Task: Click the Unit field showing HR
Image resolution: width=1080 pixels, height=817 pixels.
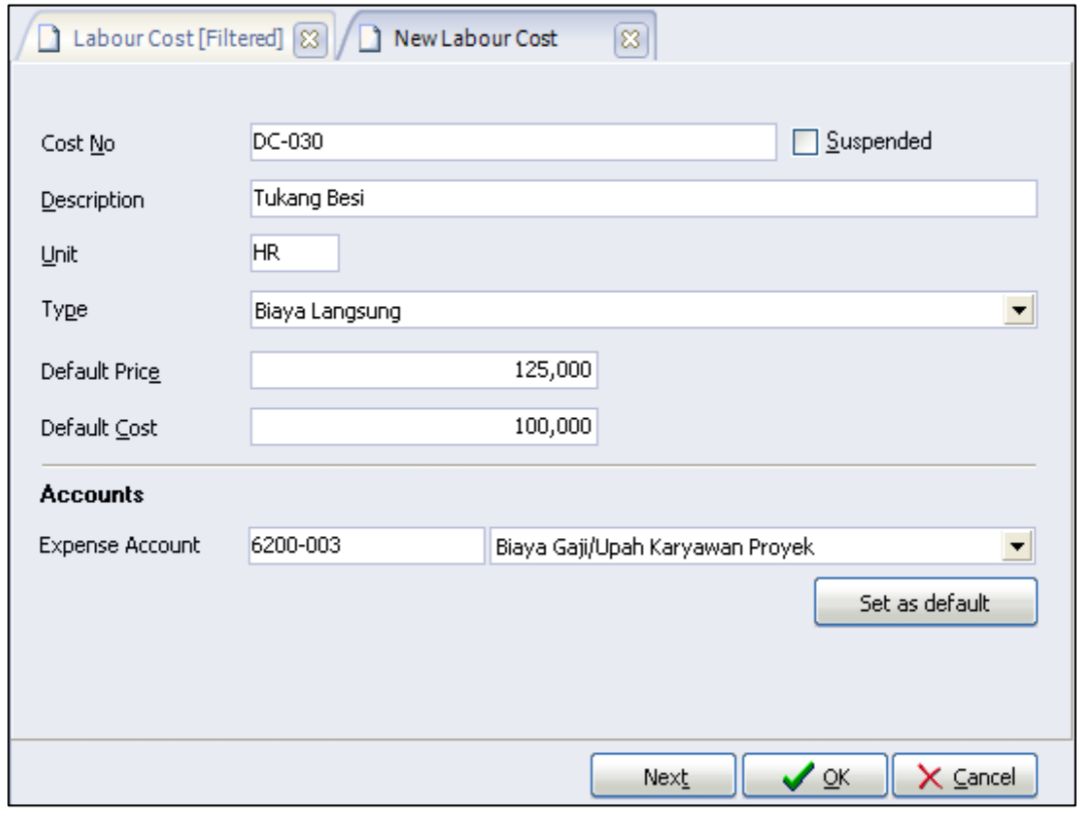Action: [294, 254]
